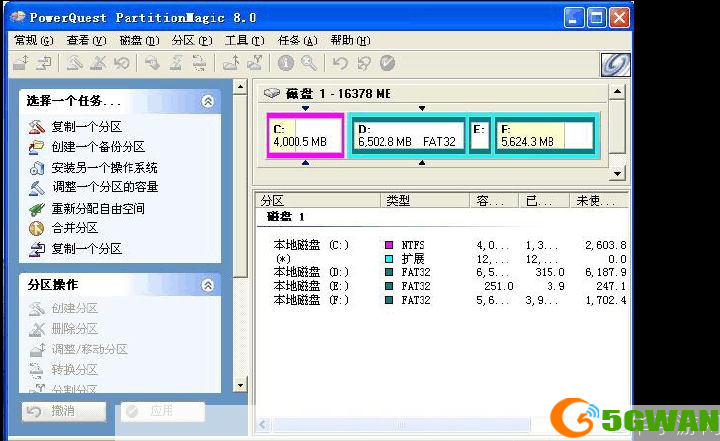The image size is (720, 441).
Task: Select the (*) extended partition row
Action: [x=443, y=259]
